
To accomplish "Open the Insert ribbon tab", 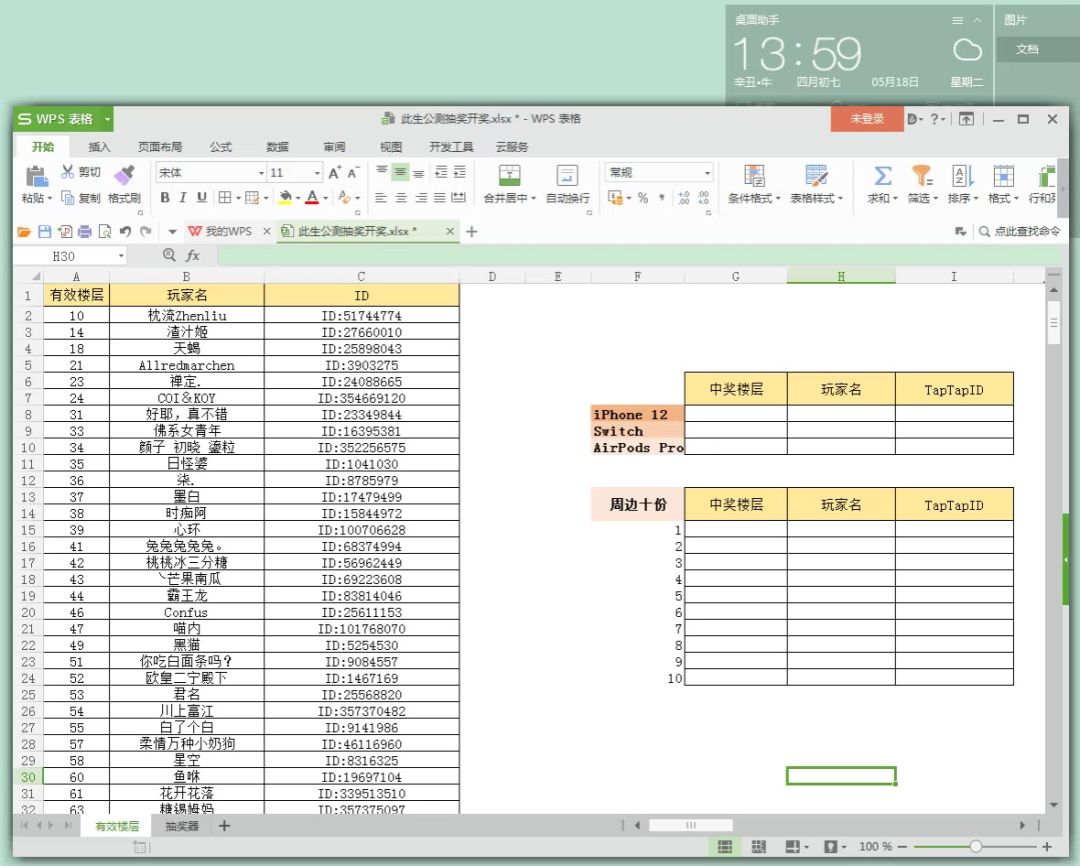I will 99,147.
